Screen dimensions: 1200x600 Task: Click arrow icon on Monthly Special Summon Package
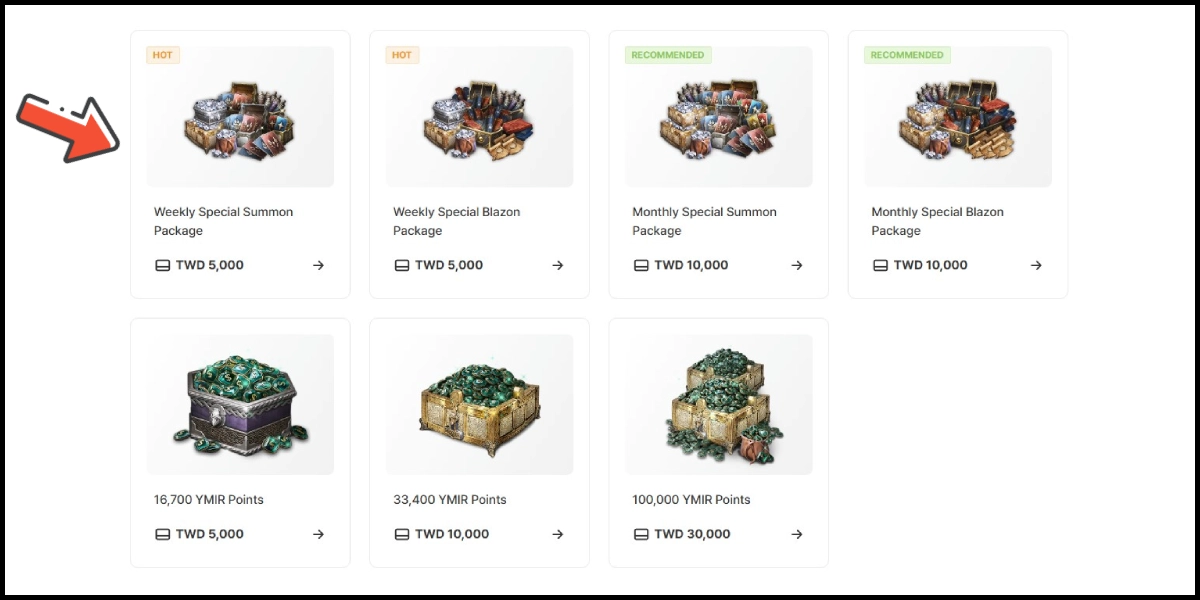click(797, 266)
